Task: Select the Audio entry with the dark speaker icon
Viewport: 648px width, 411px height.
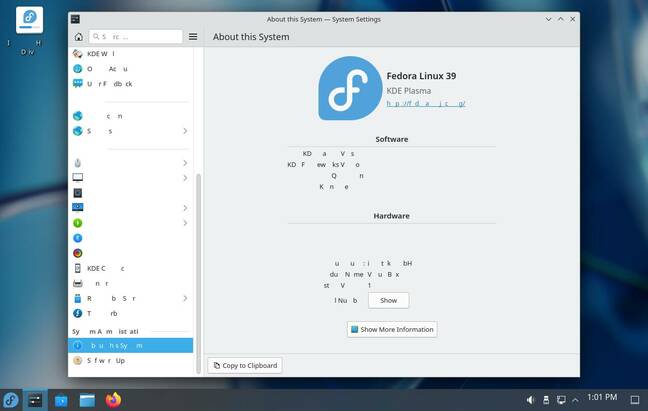Action: 130,193
